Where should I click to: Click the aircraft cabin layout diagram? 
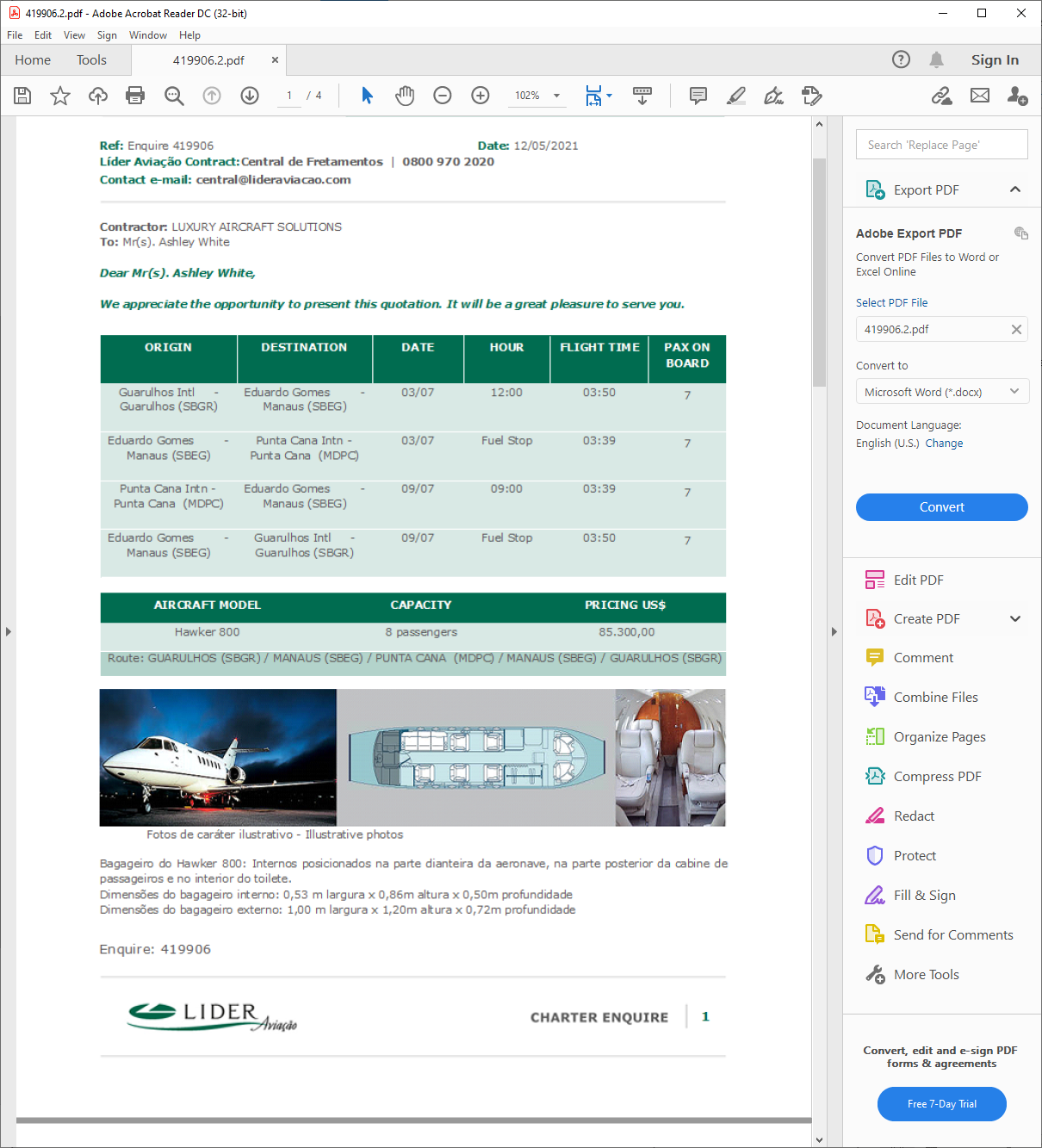pos(476,758)
